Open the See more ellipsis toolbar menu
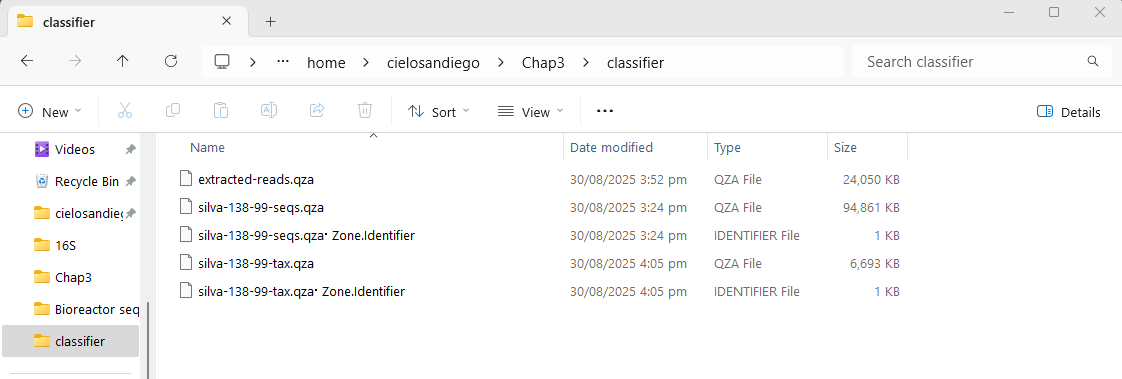 point(605,112)
